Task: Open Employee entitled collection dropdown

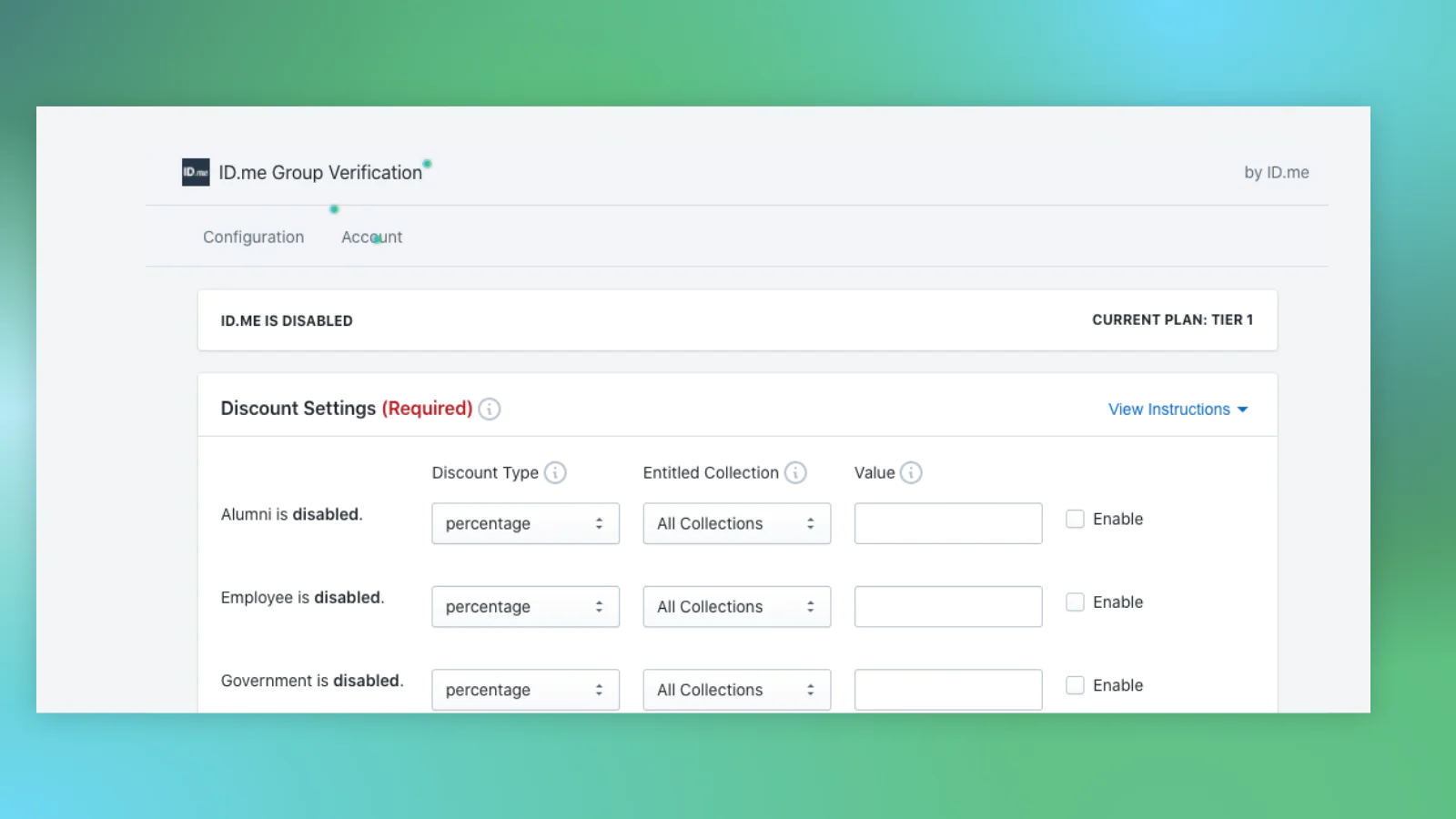Action: point(736,606)
